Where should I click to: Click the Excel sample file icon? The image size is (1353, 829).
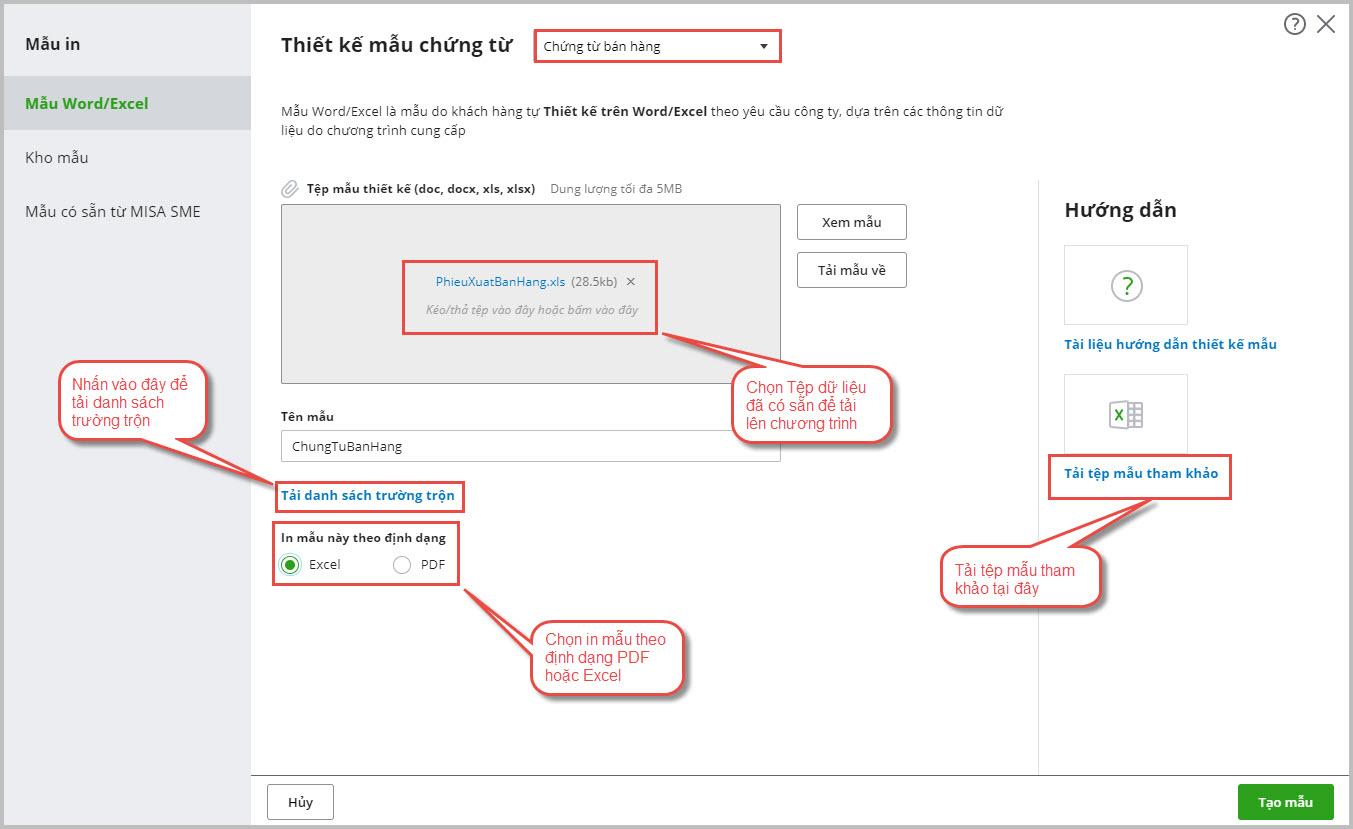1126,415
